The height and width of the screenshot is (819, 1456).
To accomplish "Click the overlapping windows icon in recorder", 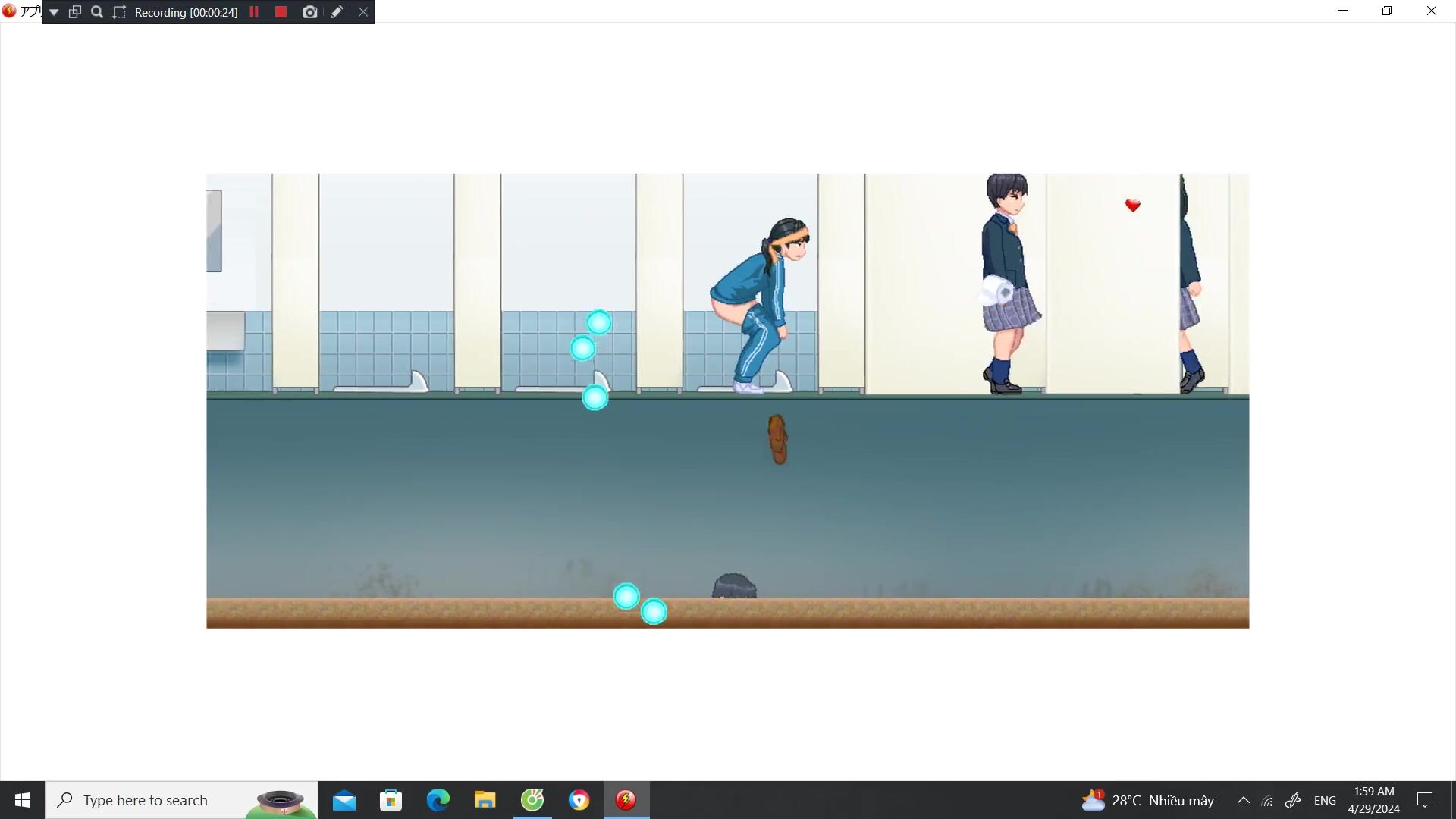I will pos(75,12).
